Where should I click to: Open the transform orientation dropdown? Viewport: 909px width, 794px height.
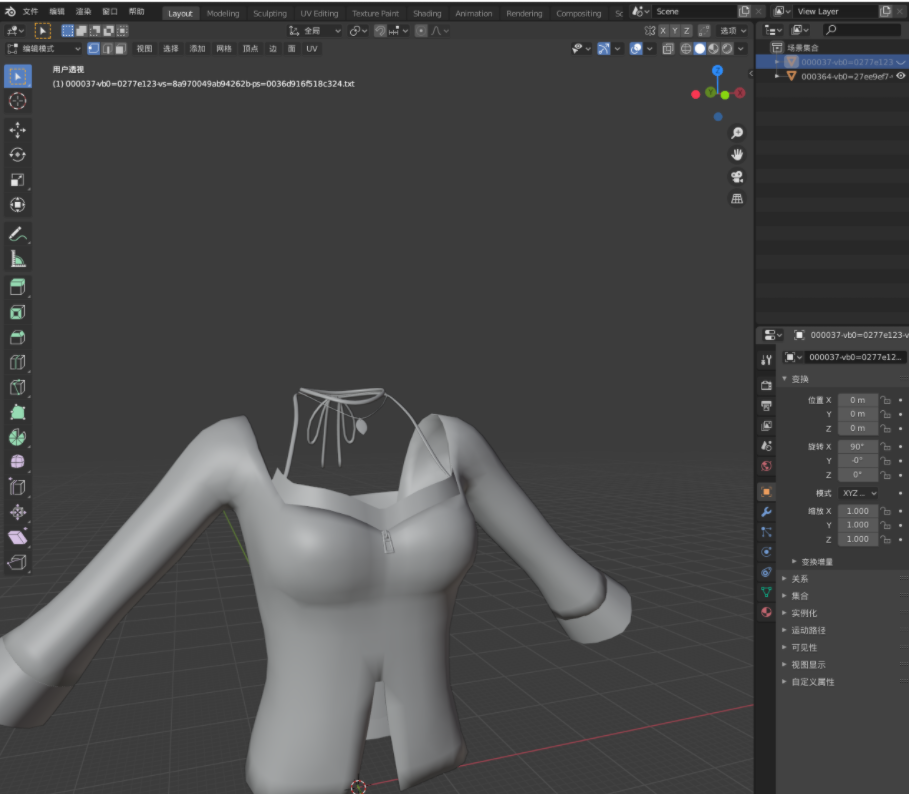pyautogui.click(x=315, y=31)
